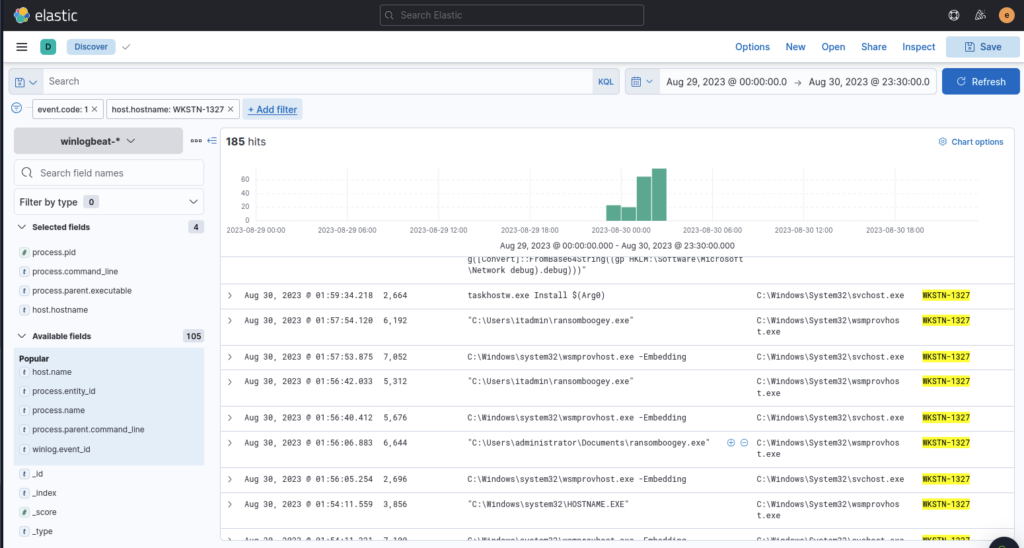Open the winlogbeat-* index pattern dropdown
This screenshot has height=548, width=1024.
tap(98, 141)
